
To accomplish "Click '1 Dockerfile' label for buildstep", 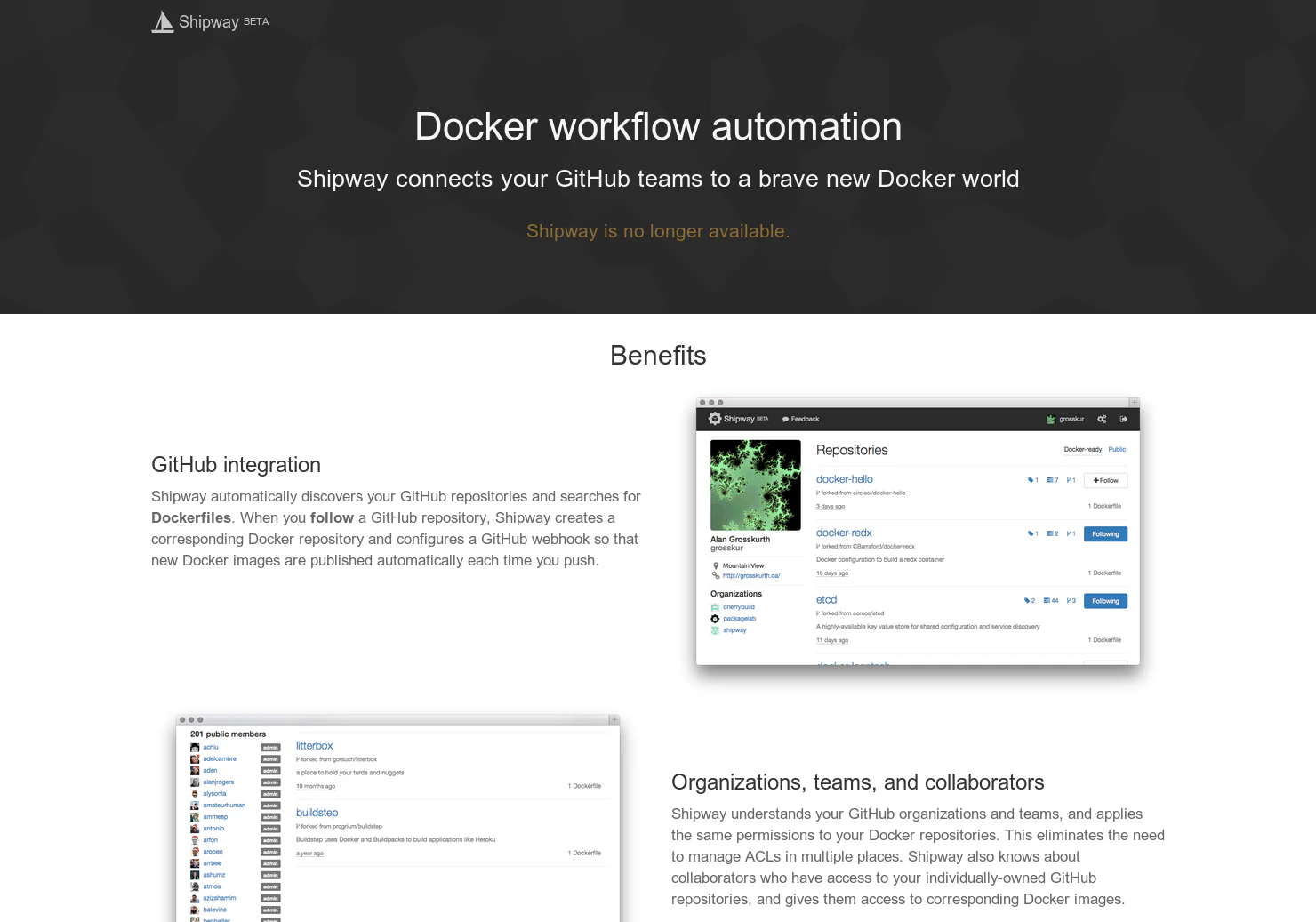I will pyautogui.click(x=584, y=854).
